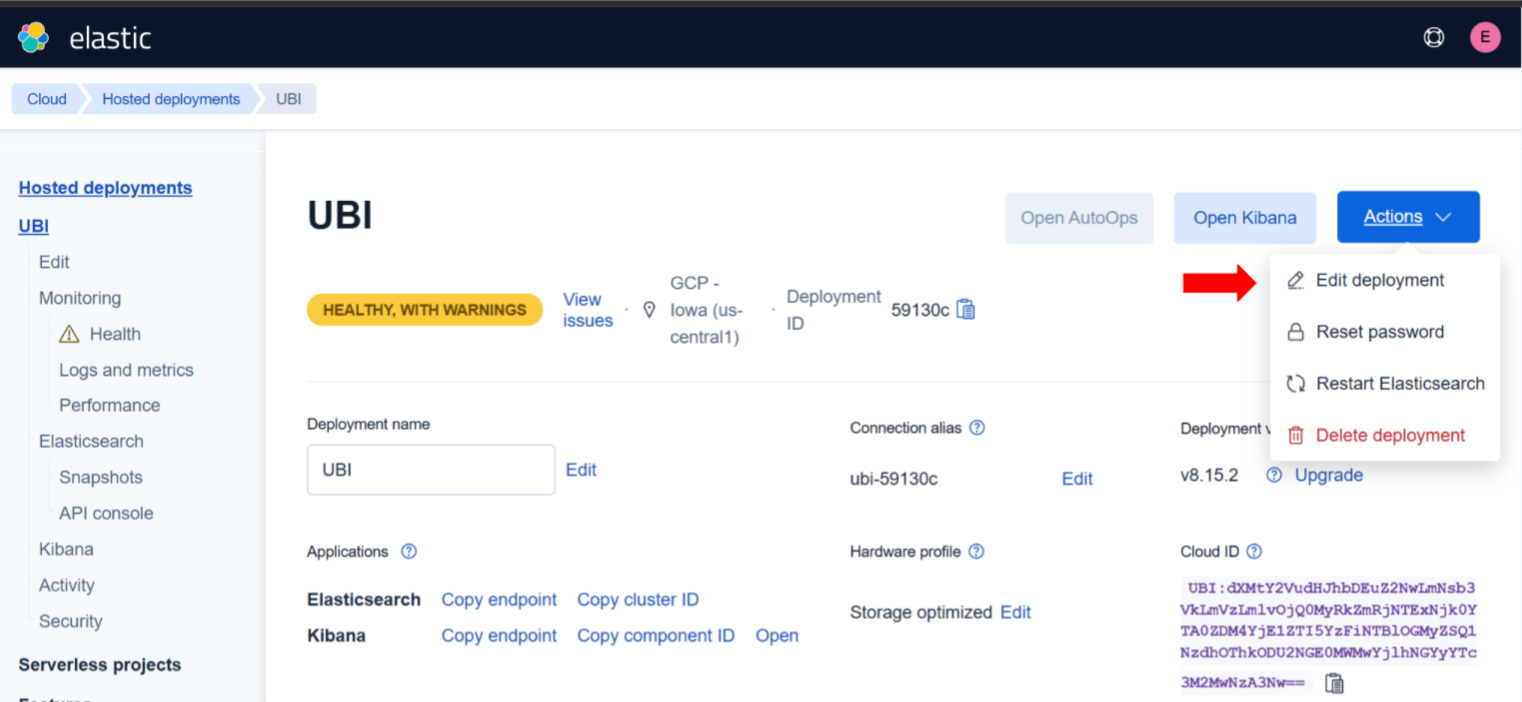This screenshot has width=1522, height=702.
Task: Open Health in the sidebar
Action: click(x=115, y=334)
